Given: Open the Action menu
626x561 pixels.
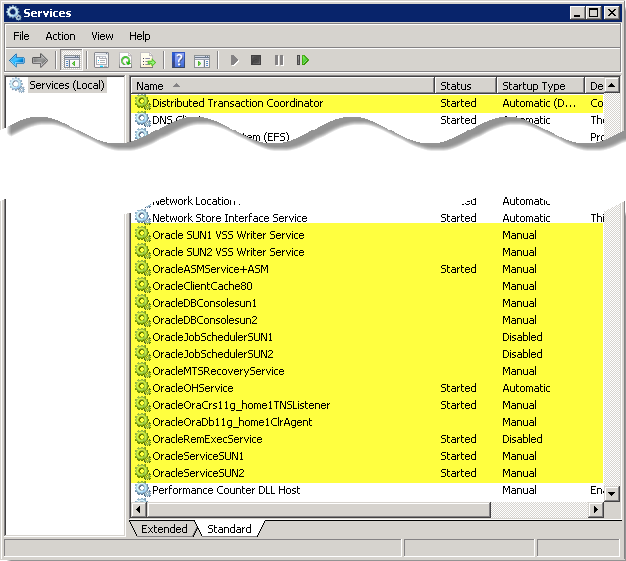Looking at the screenshot, I should 60,36.
